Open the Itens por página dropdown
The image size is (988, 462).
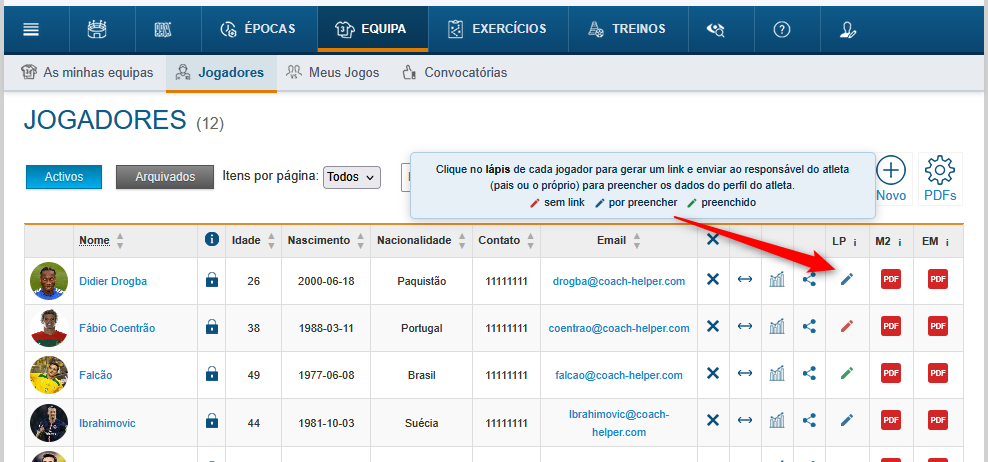click(352, 177)
